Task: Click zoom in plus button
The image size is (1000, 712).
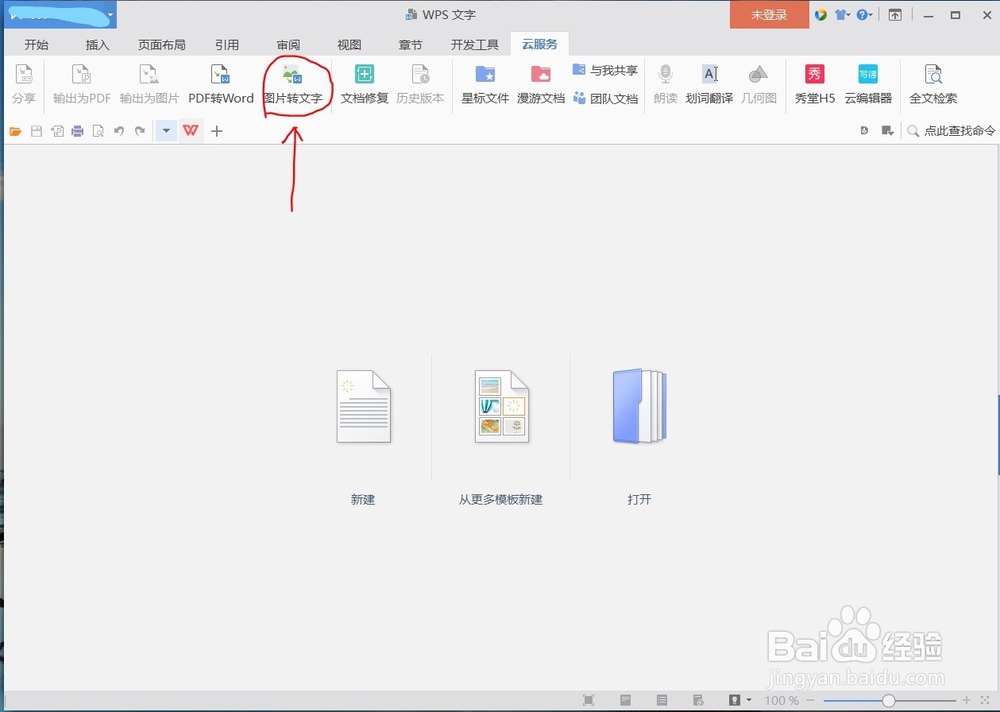Action: 967,701
